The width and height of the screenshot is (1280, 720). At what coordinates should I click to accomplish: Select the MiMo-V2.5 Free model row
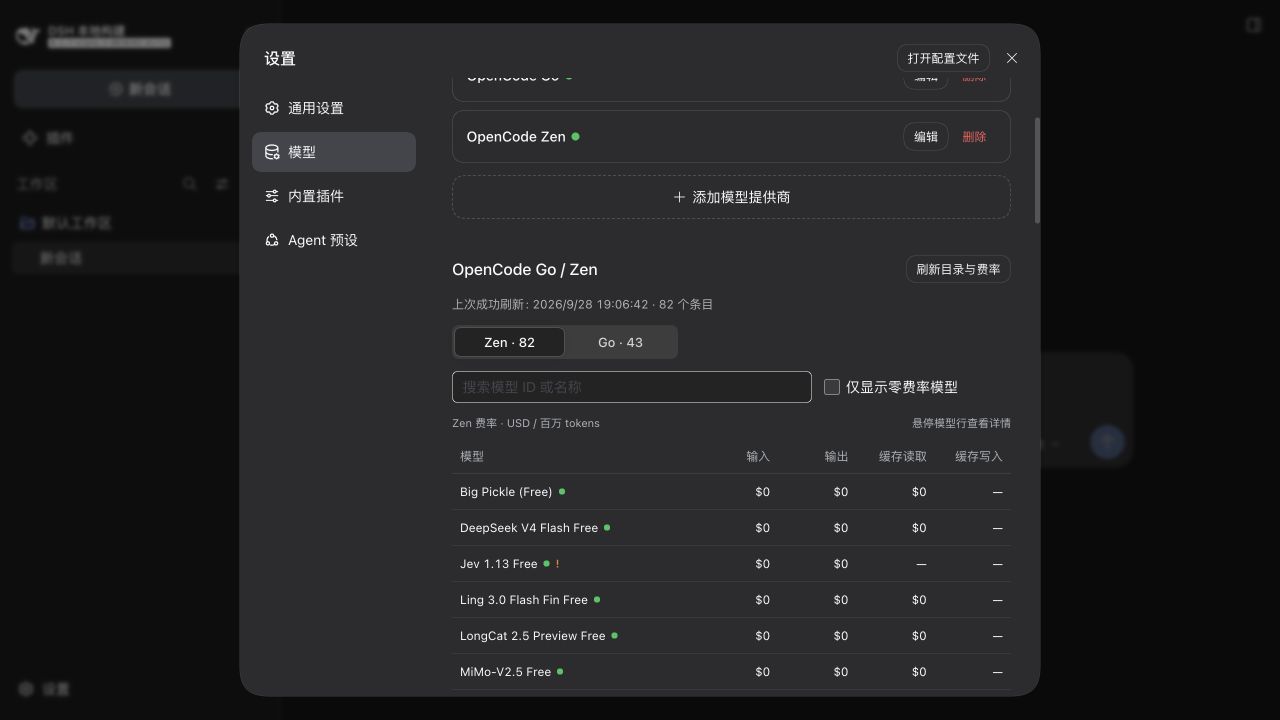pos(731,672)
